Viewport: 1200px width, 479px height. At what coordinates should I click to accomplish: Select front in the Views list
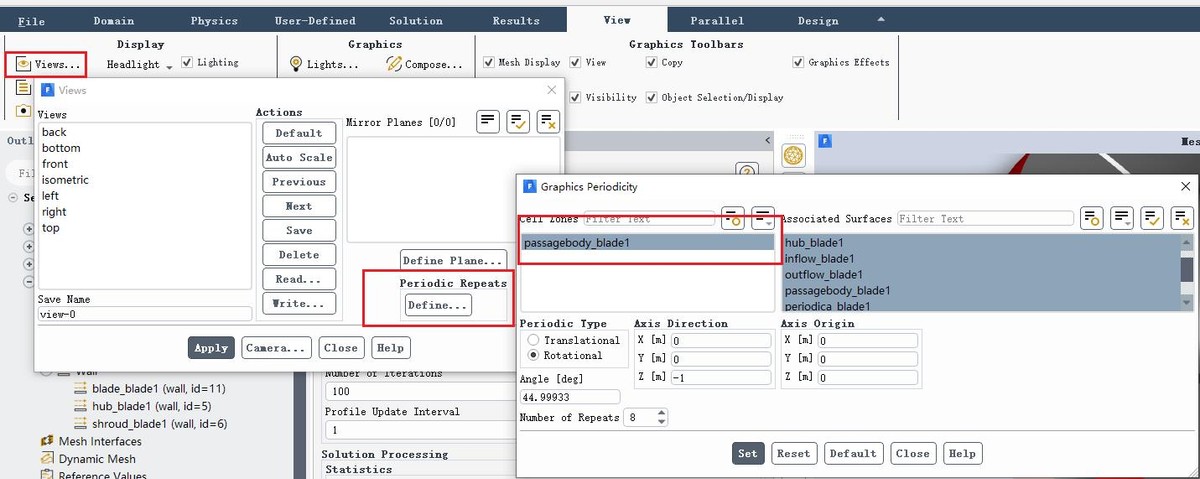55,164
